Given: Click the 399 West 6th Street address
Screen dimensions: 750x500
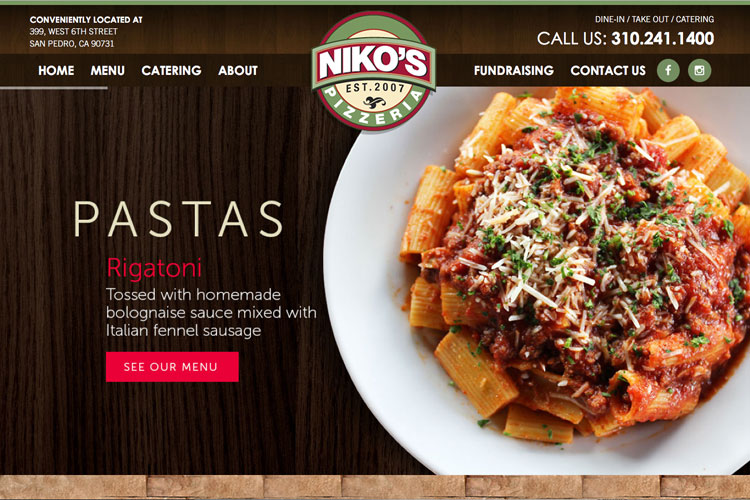Looking at the screenshot, I should 73,32.
